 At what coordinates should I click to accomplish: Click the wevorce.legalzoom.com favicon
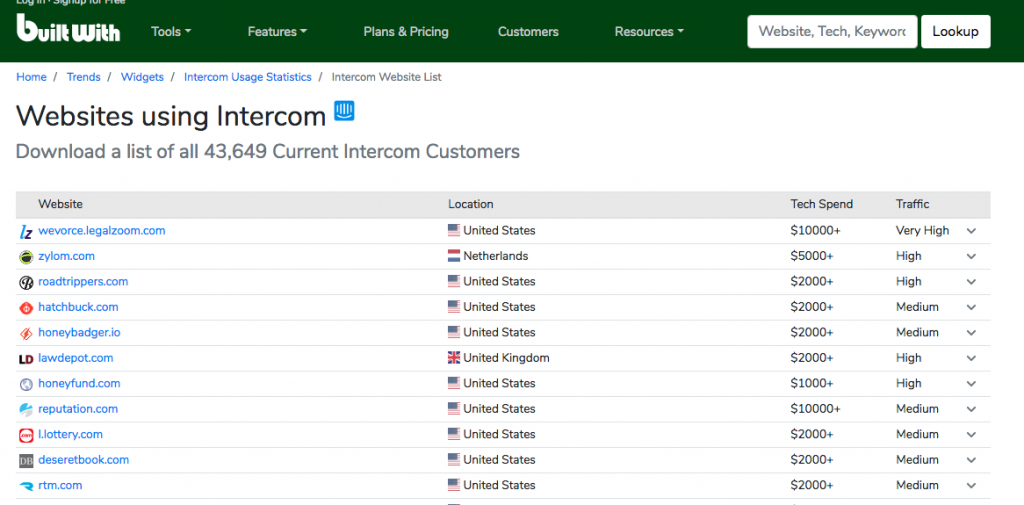coord(25,232)
